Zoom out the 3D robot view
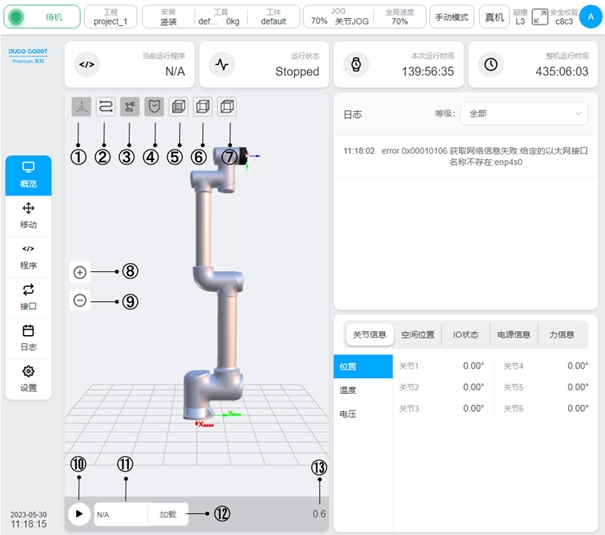 [x=80, y=299]
